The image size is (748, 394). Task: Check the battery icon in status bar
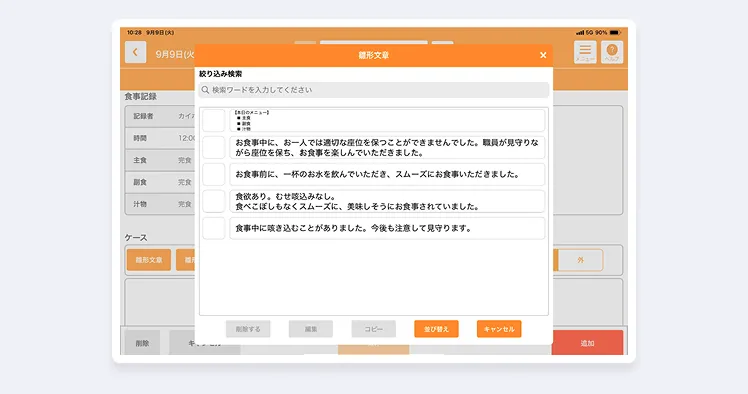[x=615, y=32]
